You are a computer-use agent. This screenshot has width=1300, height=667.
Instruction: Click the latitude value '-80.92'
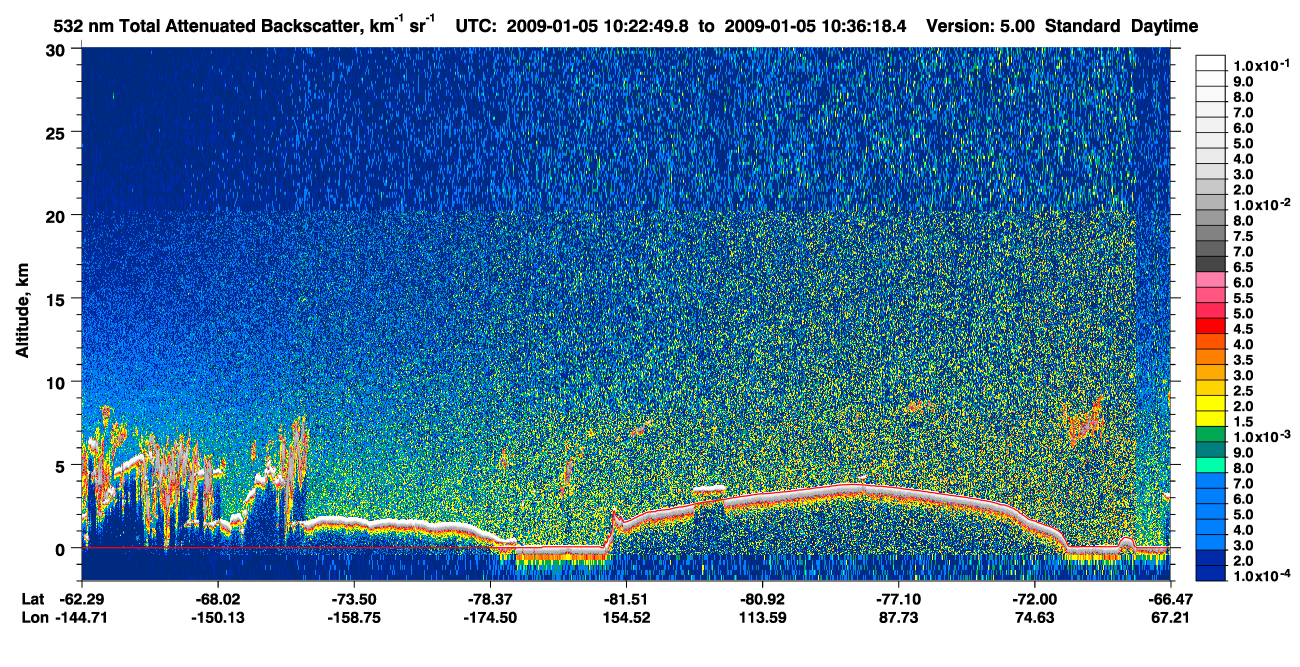coord(762,599)
